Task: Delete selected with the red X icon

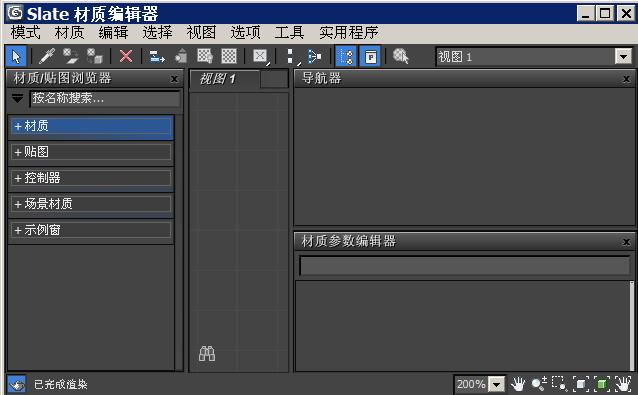Action: click(x=126, y=56)
